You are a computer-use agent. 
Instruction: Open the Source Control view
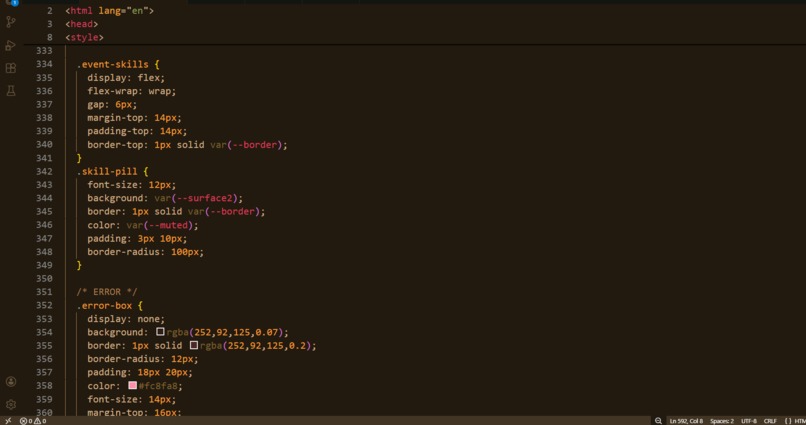tap(11, 22)
